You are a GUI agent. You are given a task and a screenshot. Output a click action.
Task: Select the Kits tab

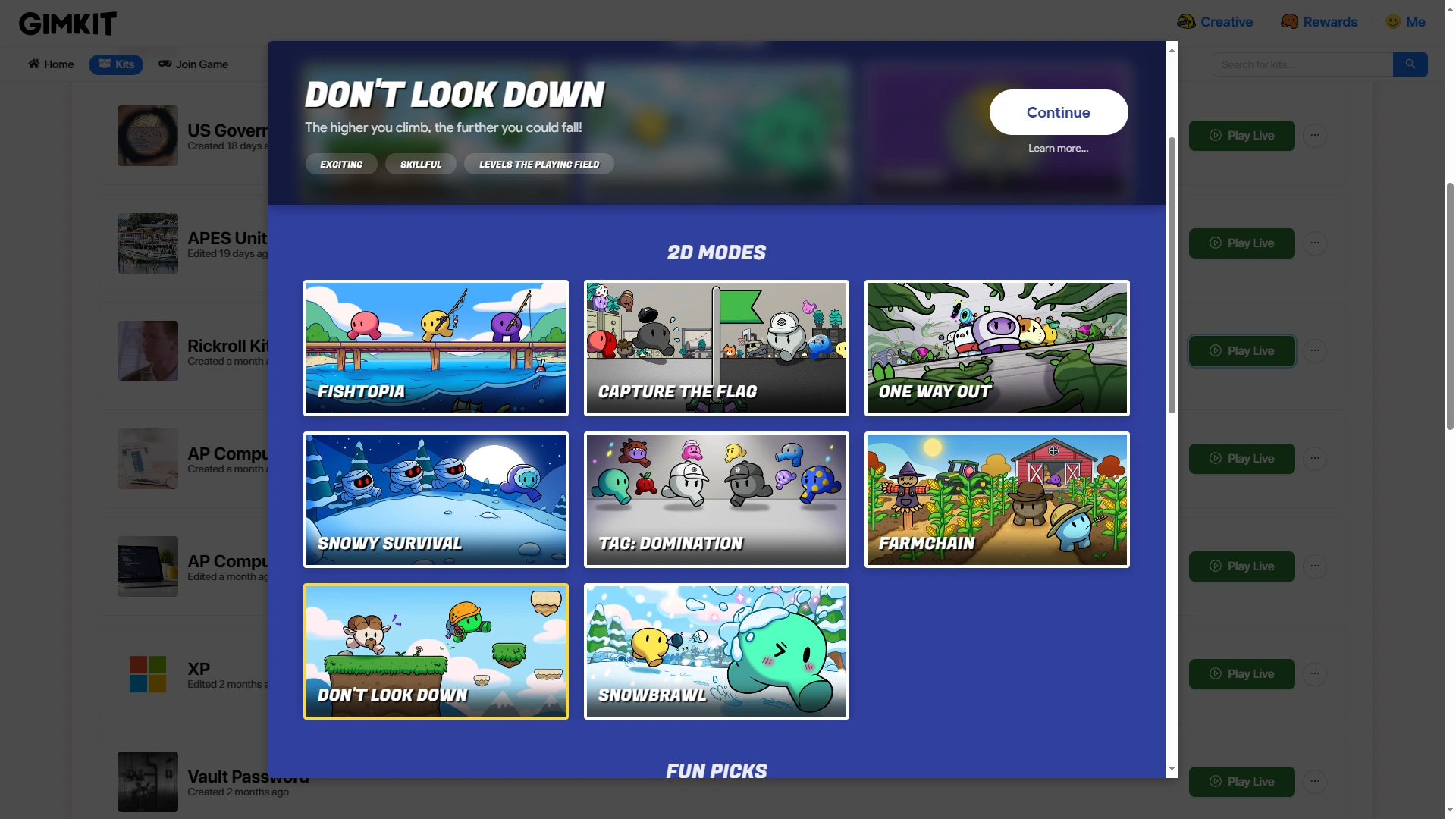116,64
